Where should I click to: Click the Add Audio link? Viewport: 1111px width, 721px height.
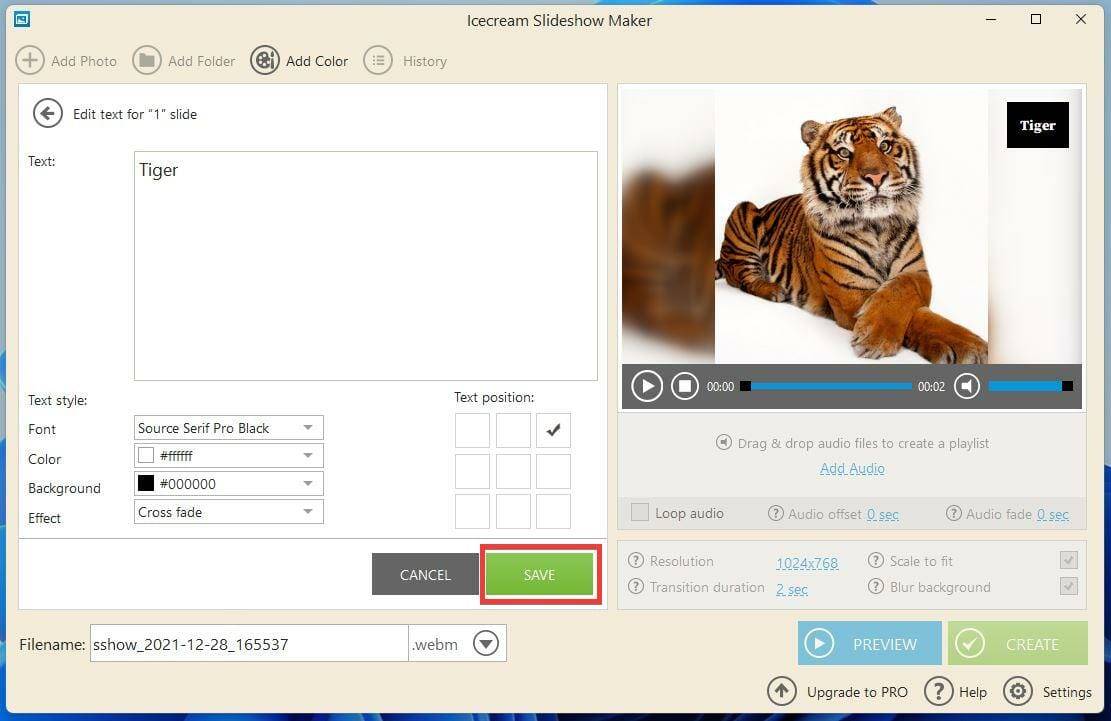(x=852, y=468)
